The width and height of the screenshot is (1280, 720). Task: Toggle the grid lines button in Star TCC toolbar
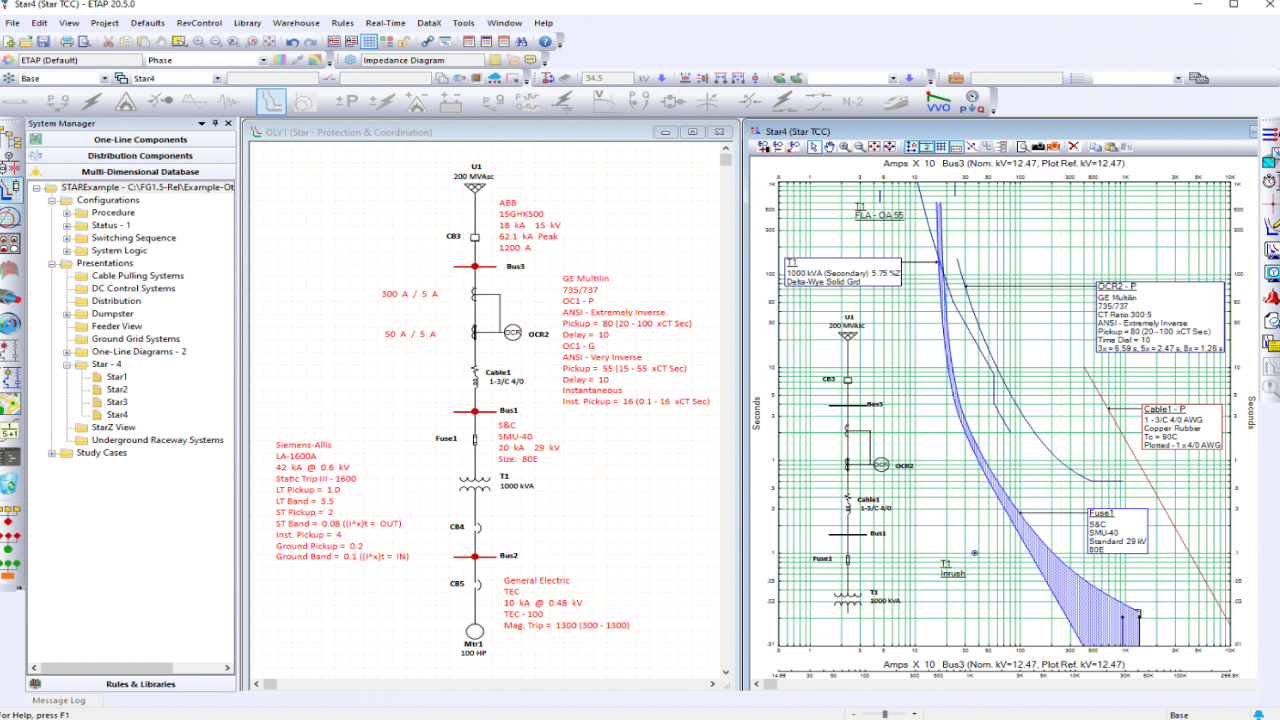tap(941, 147)
